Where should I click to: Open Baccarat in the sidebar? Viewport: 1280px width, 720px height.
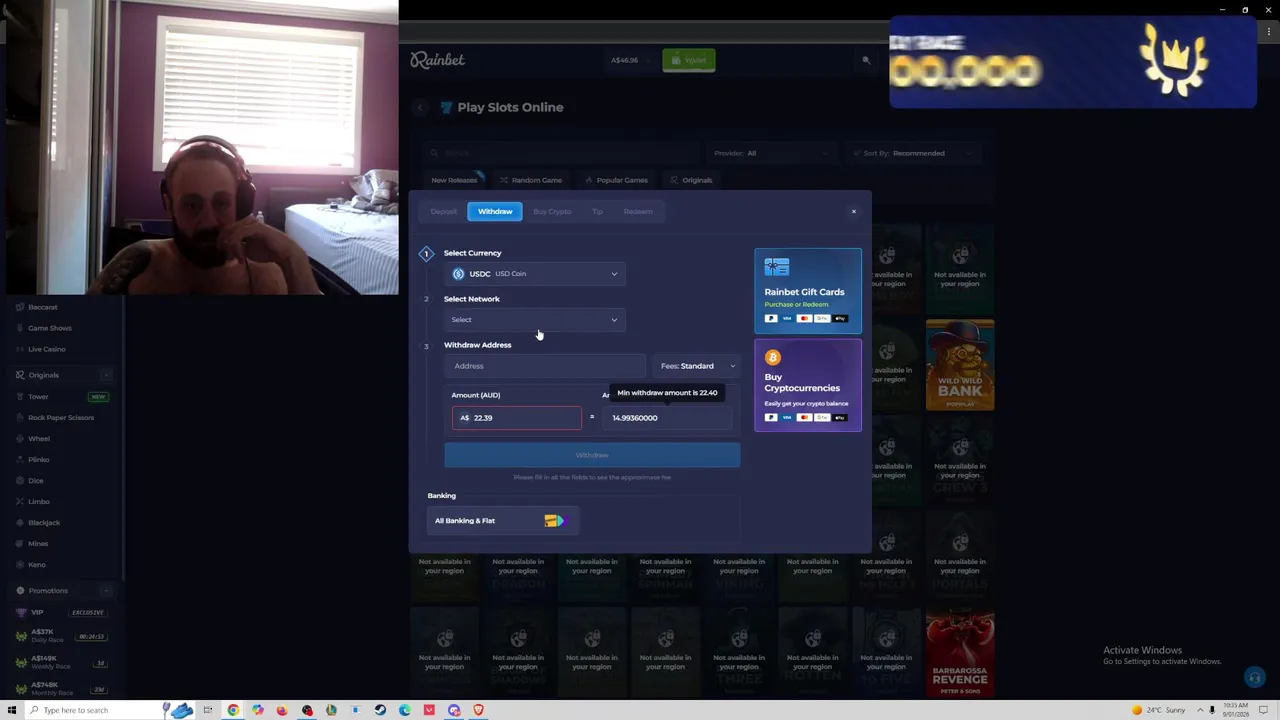(43, 307)
